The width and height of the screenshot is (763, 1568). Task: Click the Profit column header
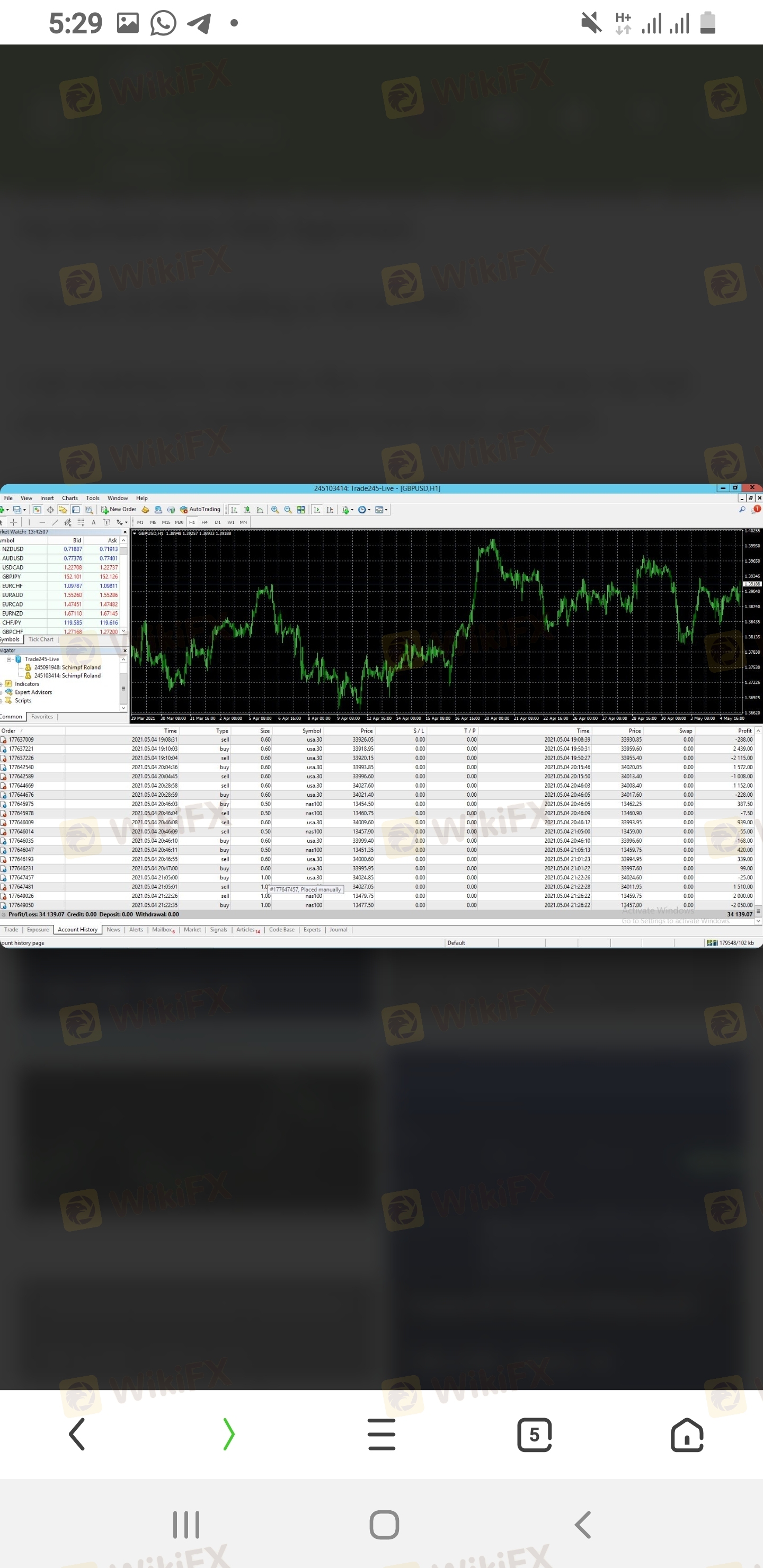(744, 730)
